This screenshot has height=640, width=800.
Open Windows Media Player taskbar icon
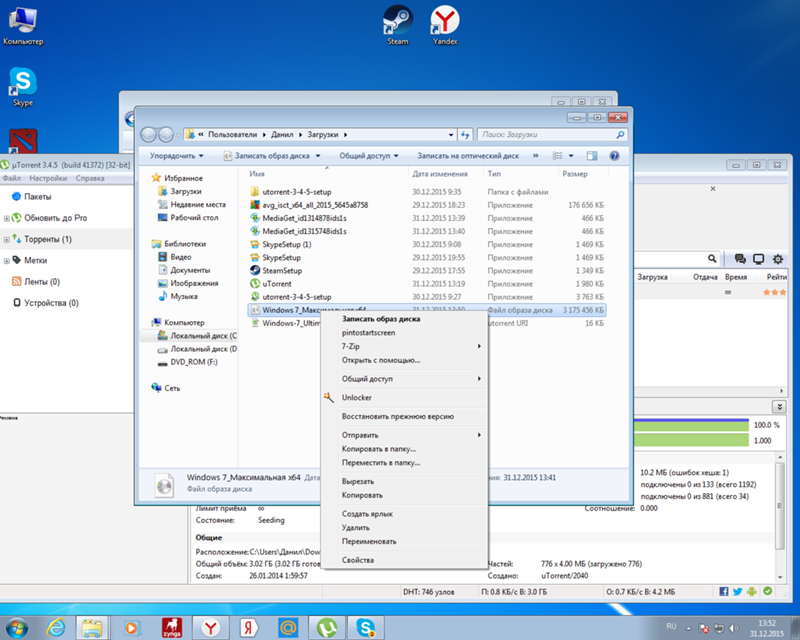tap(131, 627)
